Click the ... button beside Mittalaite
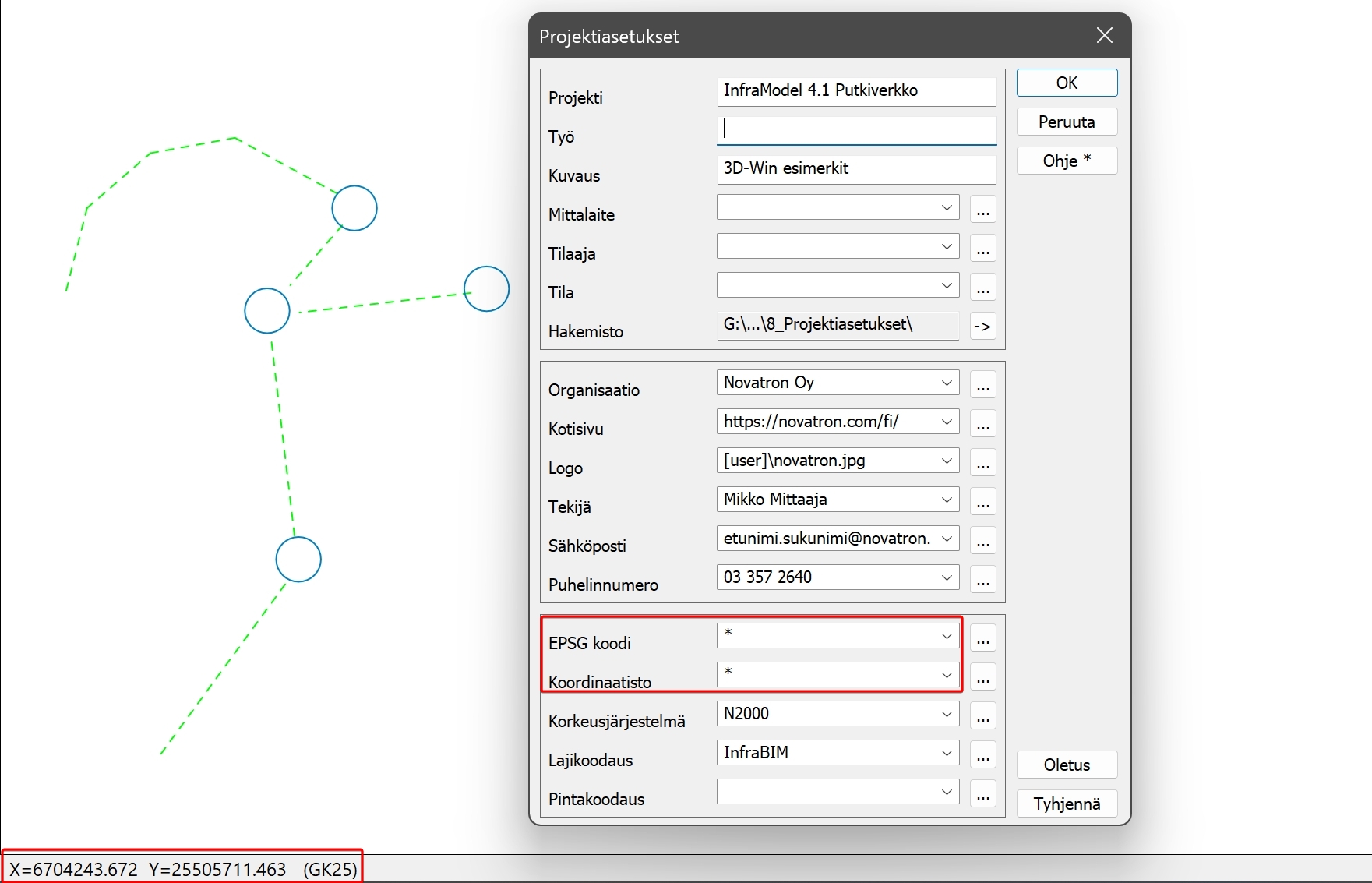 pyautogui.click(x=983, y=209)
